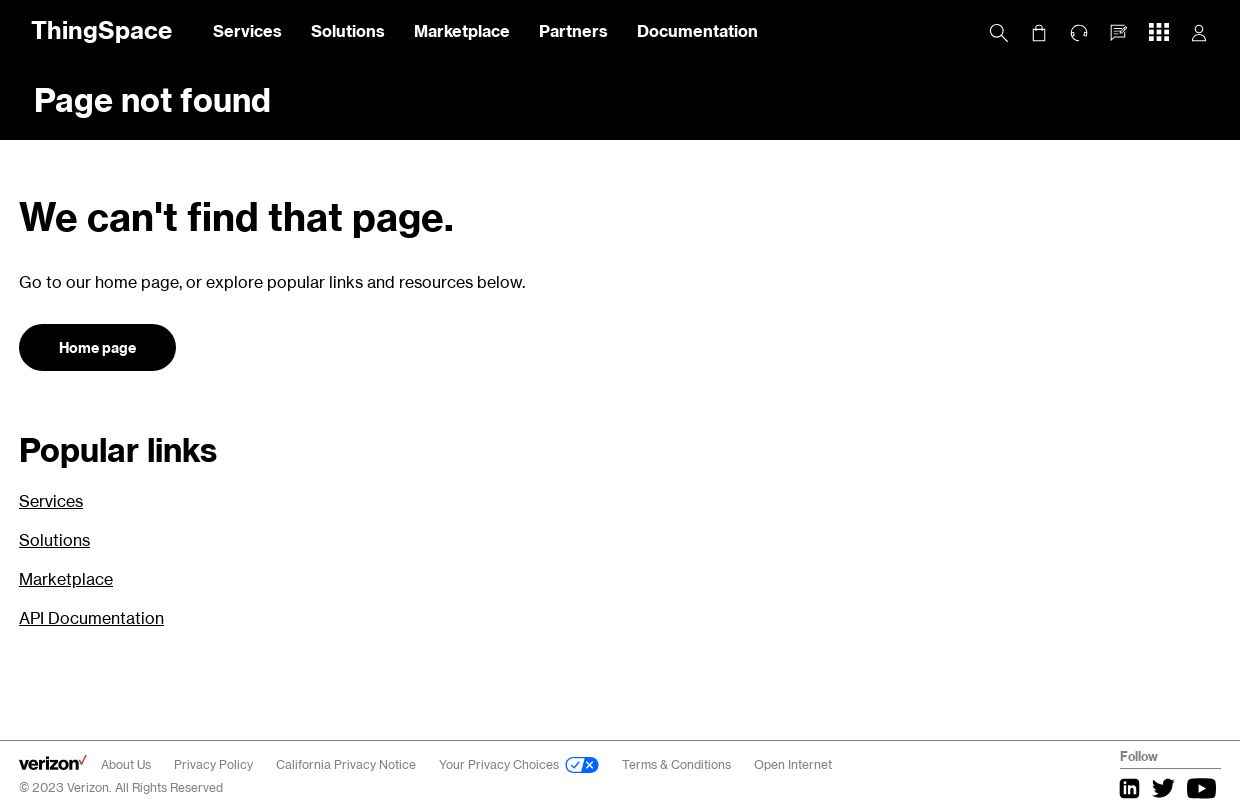The width and height of the screenshot is (1240, 800).
Task: Open the Solutions nav menu
Action: click(348, 31)
